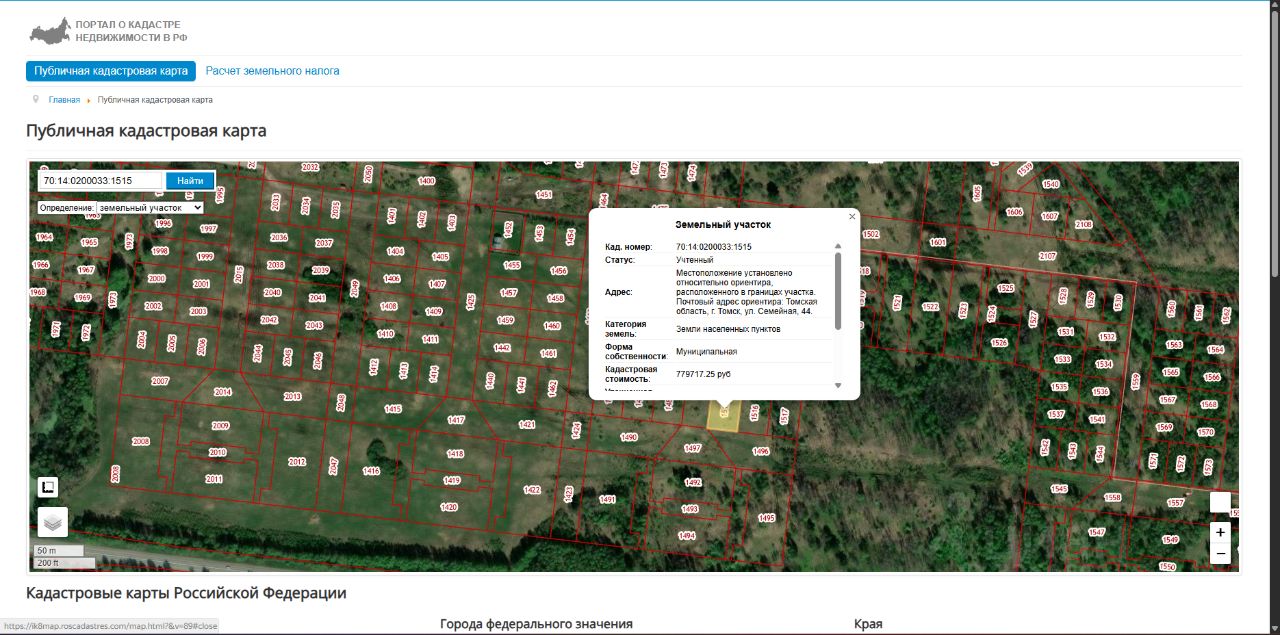This screenshot has width=1280, height=635.
Task: Select parcel labeled 1569
Action: pos(1164,427)
